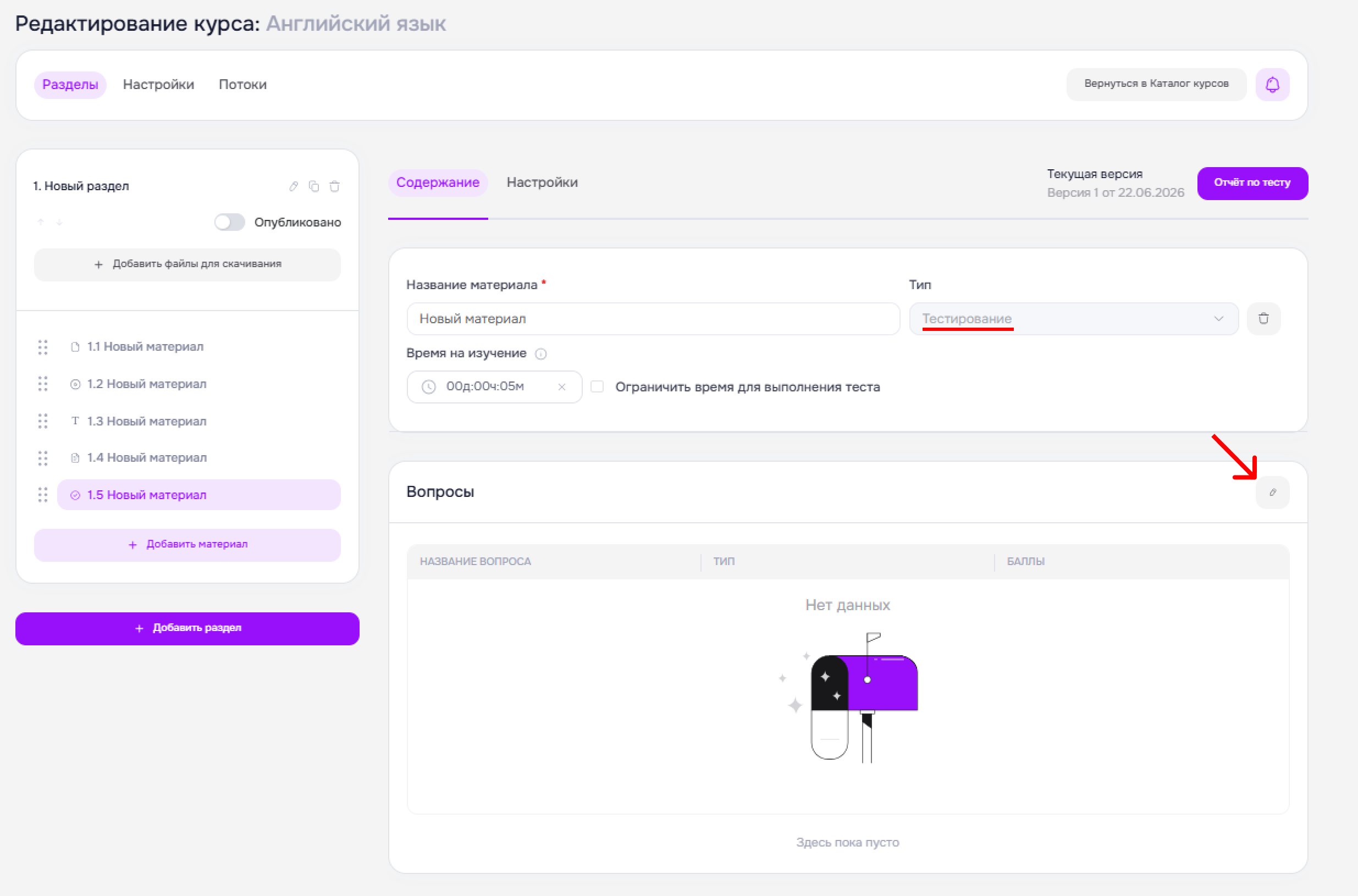Clear the study time value
Image resolution: width=1358 pixels, height=896 pixels.
tap(562, 387)
